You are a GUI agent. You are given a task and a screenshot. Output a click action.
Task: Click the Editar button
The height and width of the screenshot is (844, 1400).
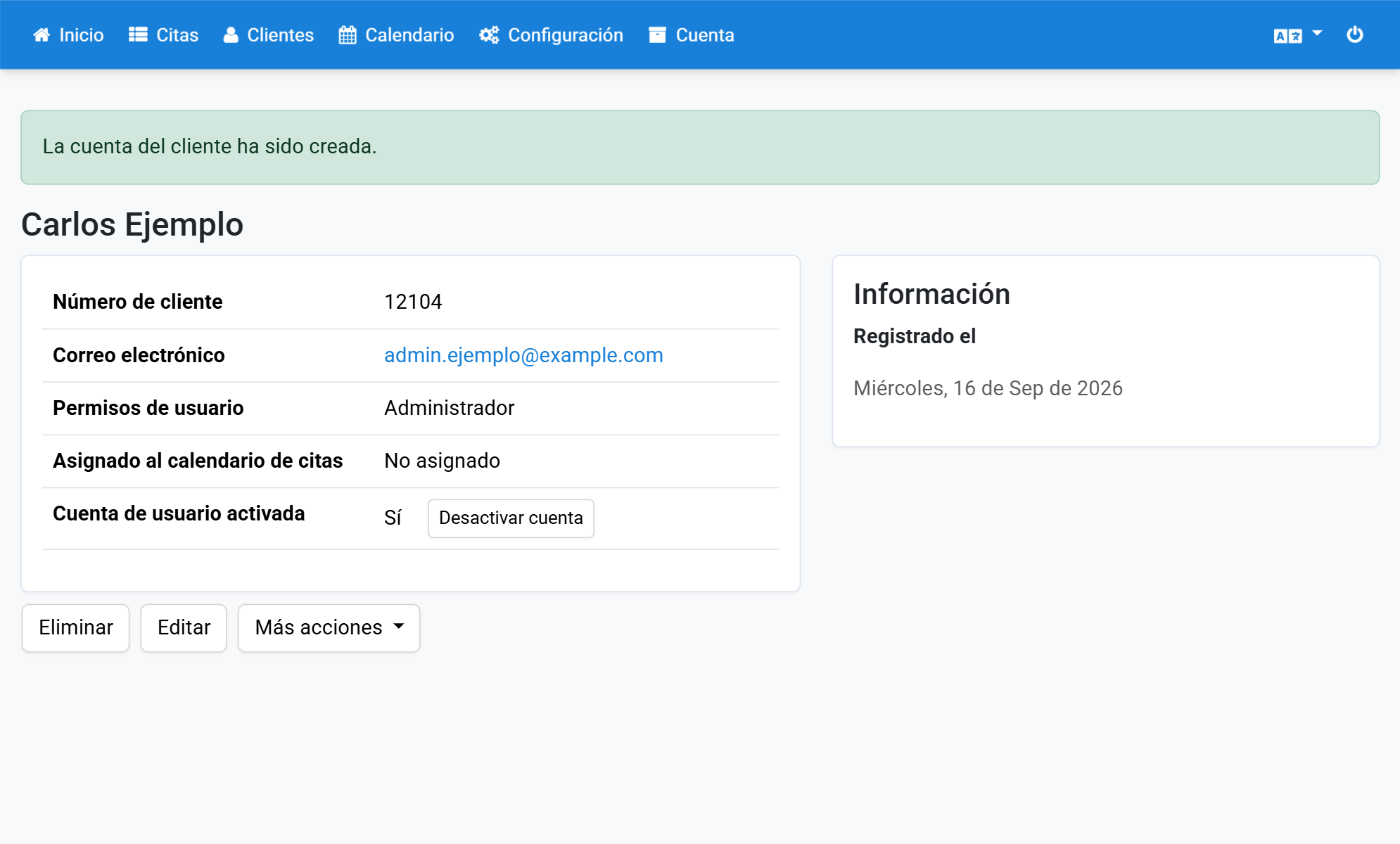(x=184, y=627)
